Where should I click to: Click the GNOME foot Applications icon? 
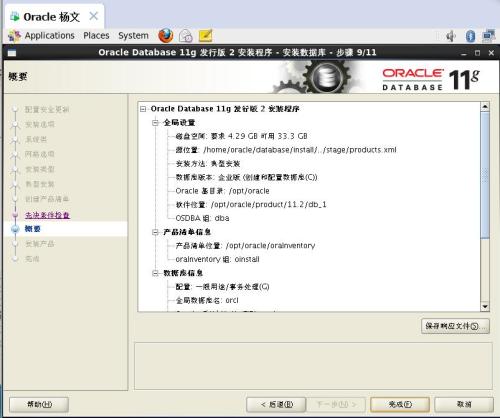point(14,36)
